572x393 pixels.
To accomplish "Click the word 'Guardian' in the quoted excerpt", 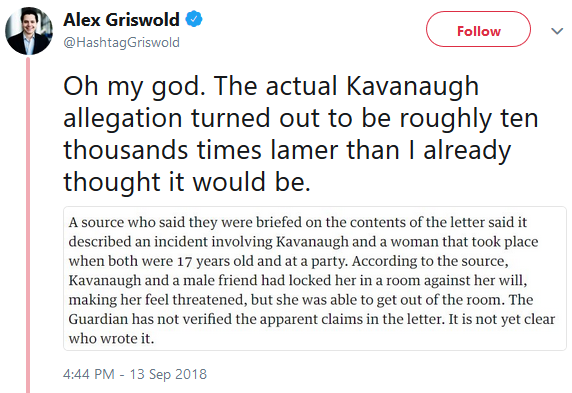I will coord(98,319).
